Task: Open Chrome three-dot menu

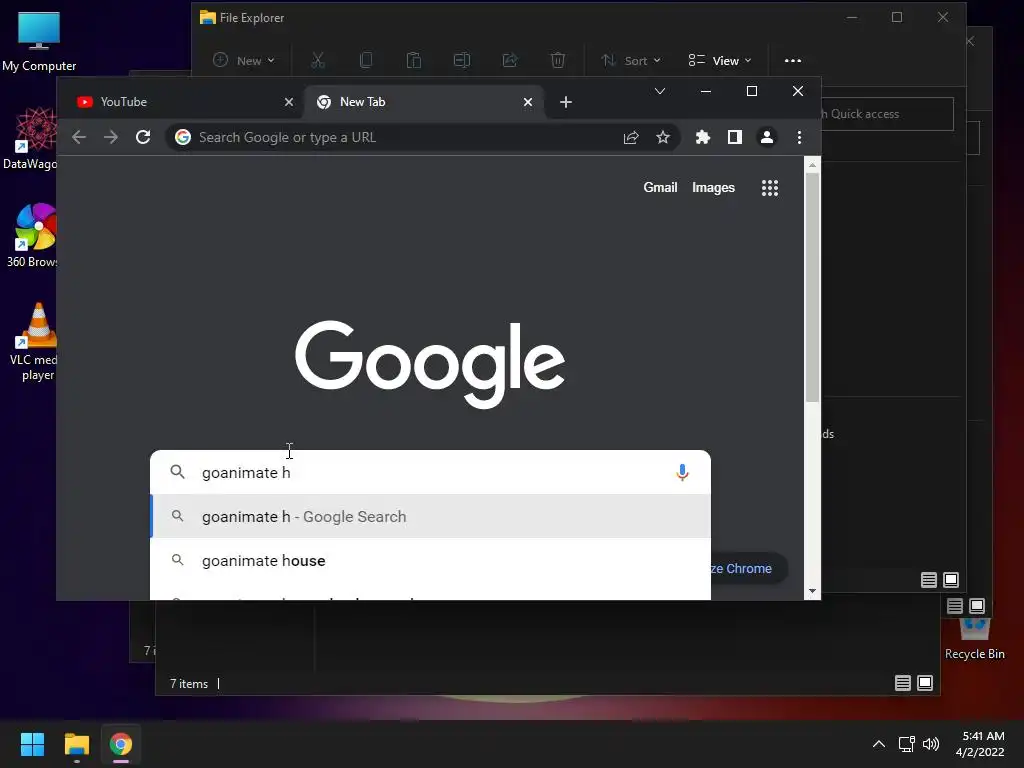Action: point(799,137)
